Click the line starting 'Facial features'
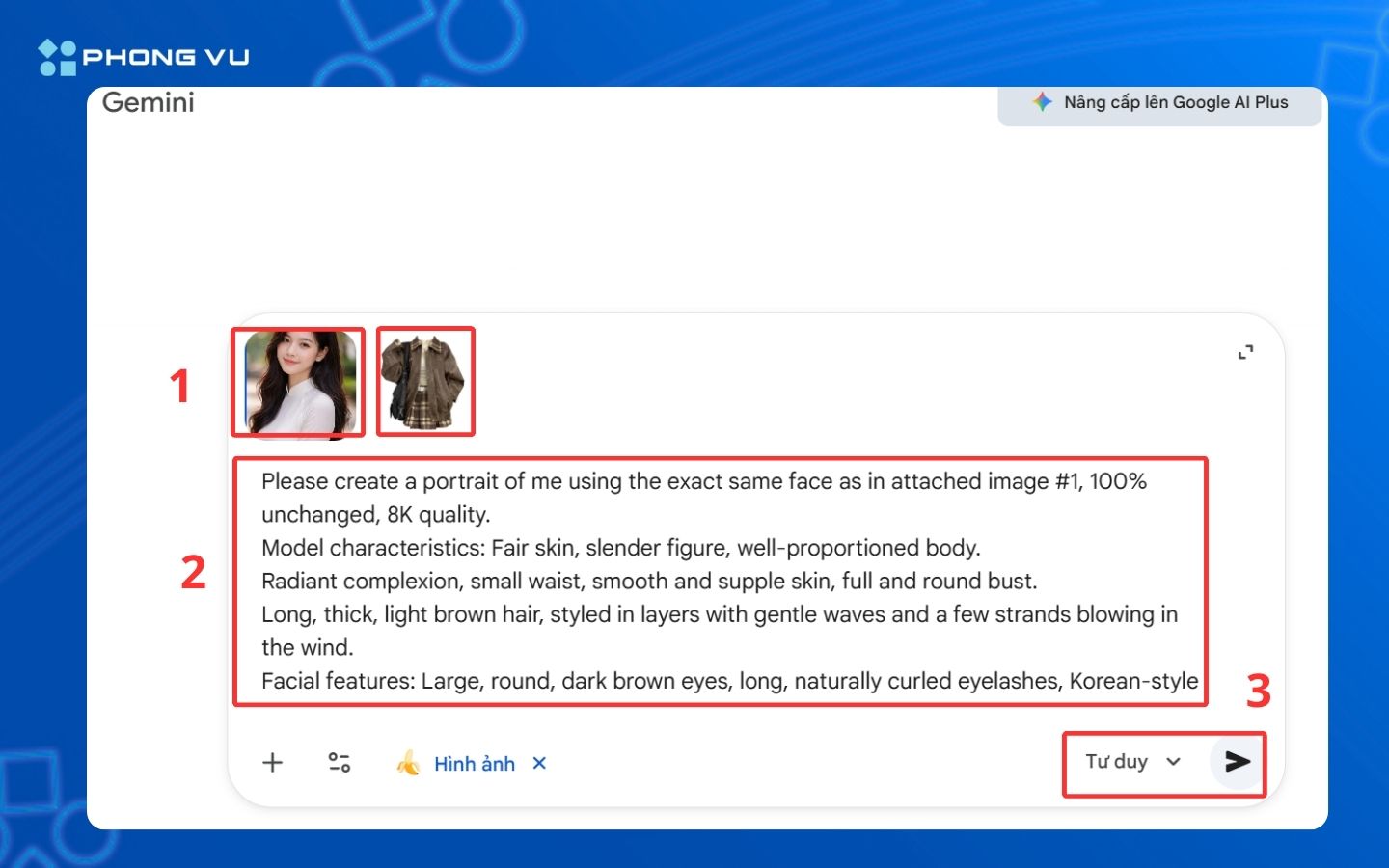Screen dimensions: 1389x868 [x=729, y=681]
